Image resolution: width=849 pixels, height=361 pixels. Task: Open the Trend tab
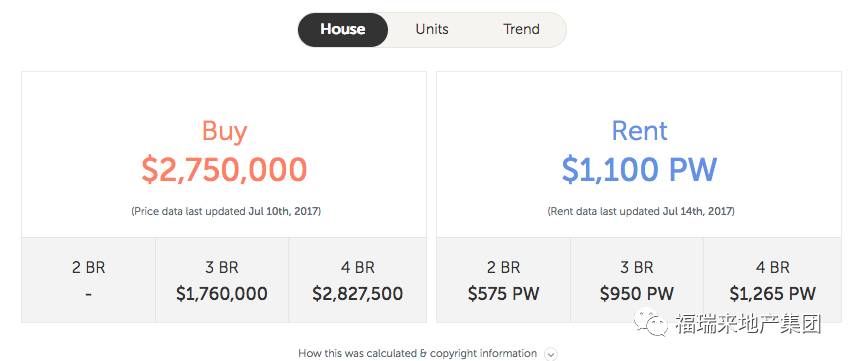pos(521,29)
